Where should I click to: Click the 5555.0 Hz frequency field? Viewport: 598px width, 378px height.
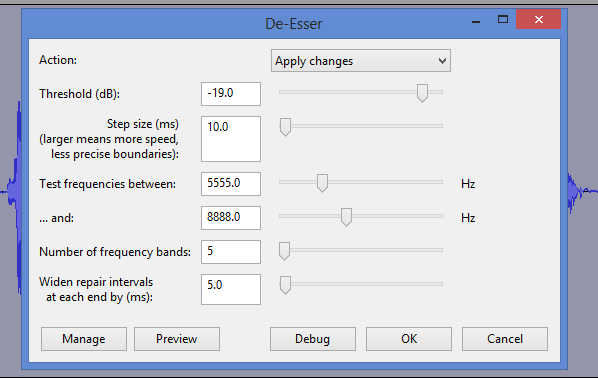click(231, 184)
